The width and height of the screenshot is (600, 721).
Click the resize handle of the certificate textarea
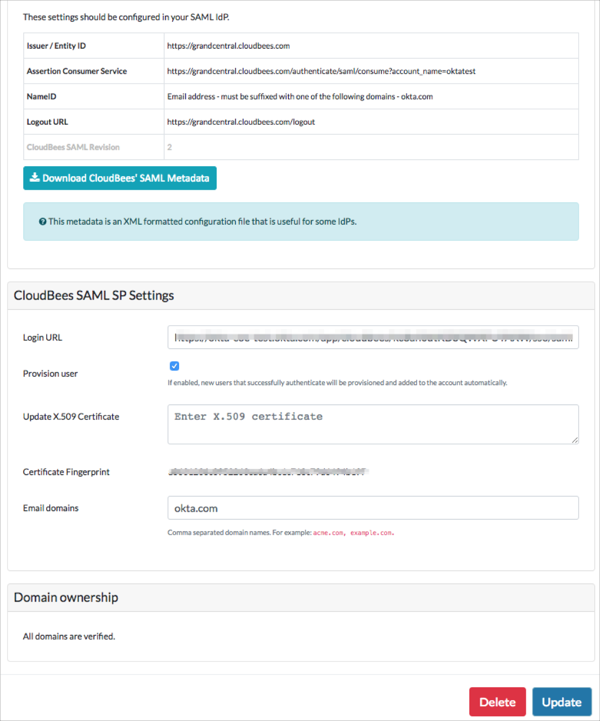pos(574,438)
